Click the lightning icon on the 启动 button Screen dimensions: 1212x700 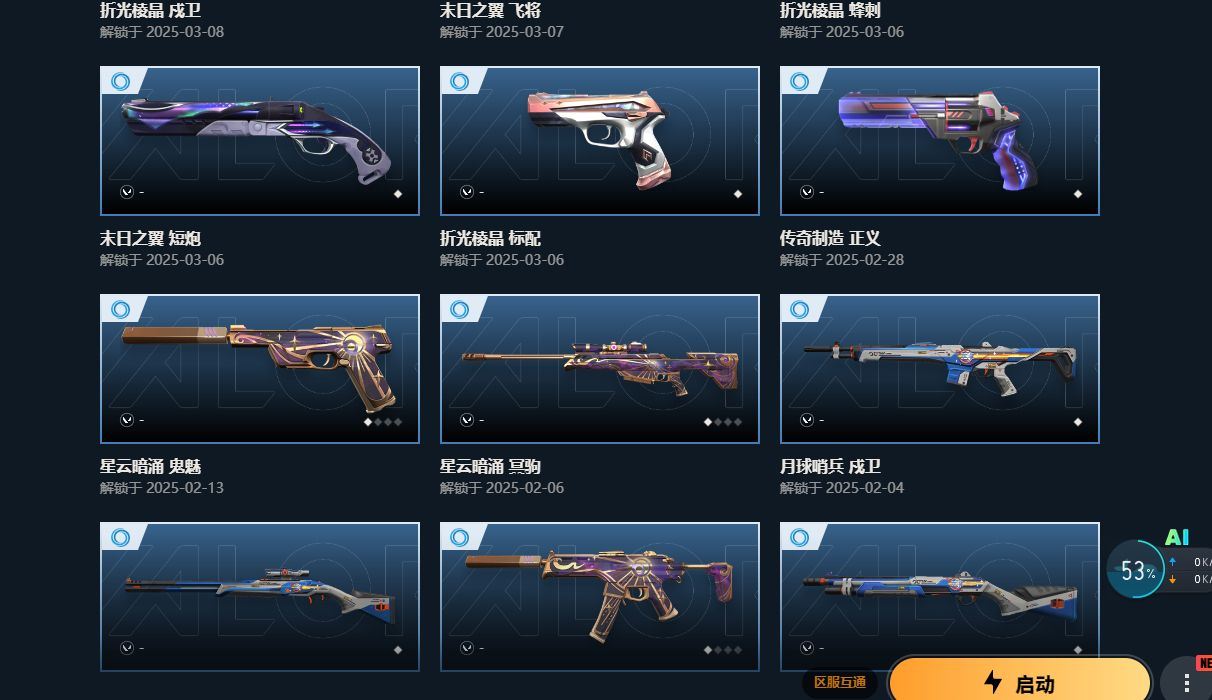click(x=993, y=683)
